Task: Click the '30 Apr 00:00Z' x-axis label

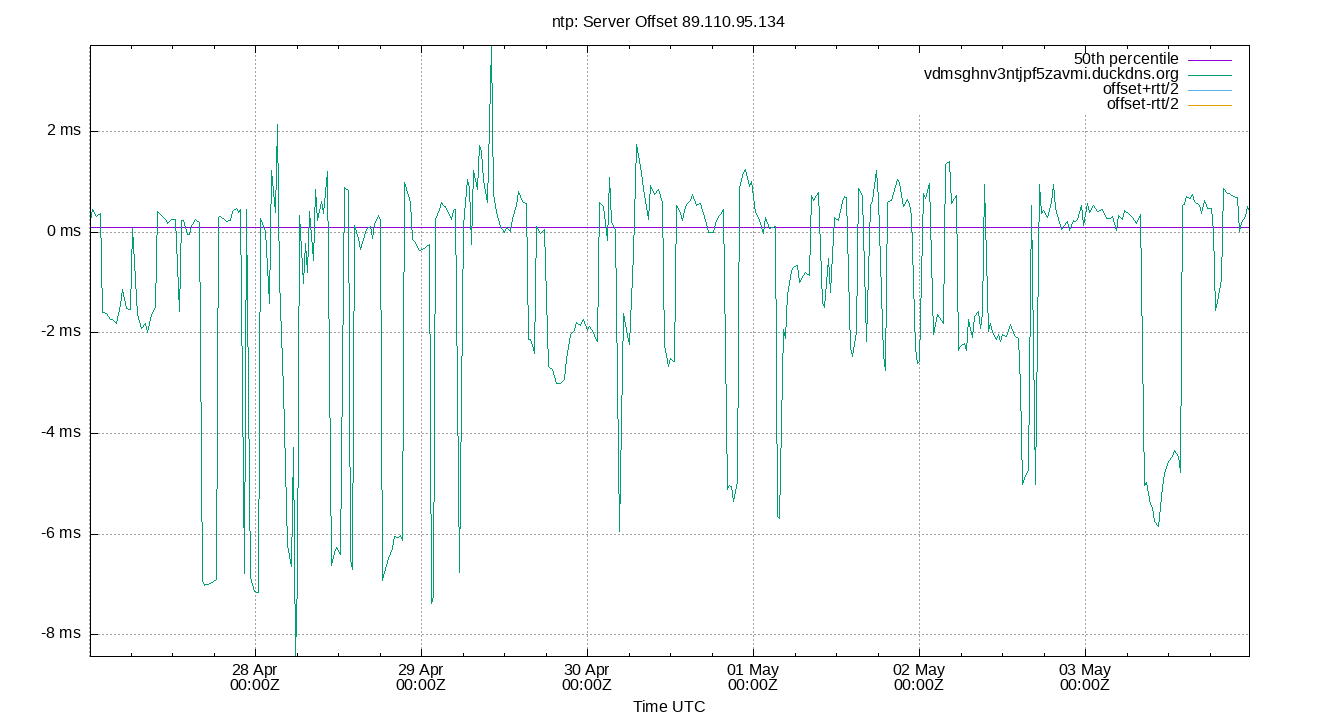Action: [x=587, y=677]
